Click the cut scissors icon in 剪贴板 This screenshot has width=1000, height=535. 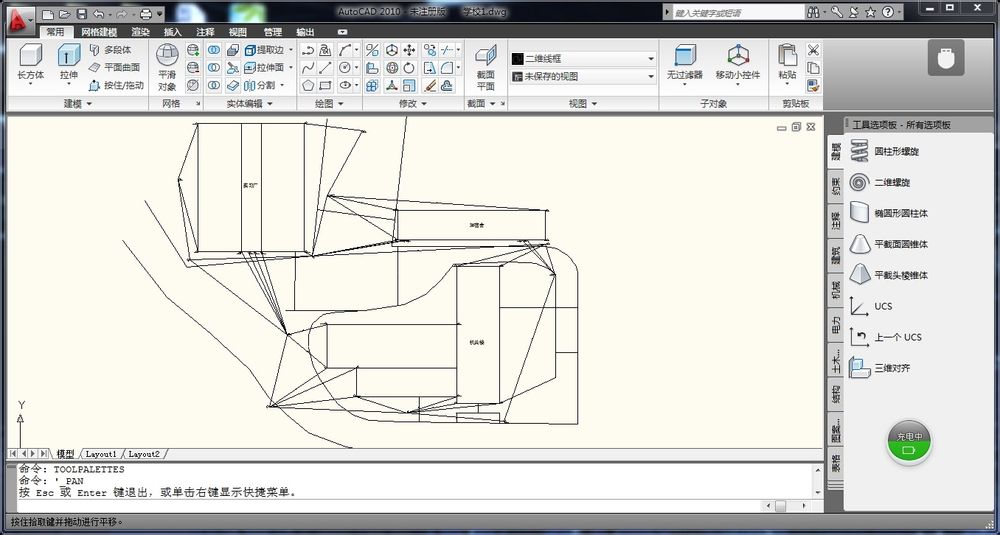813,50
